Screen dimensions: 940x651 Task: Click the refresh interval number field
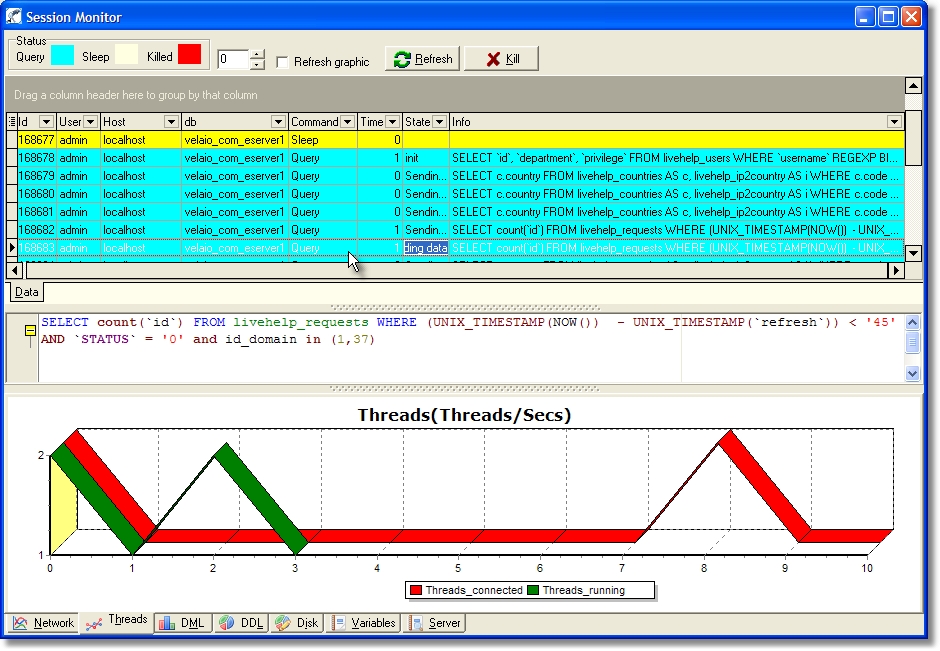[233, 59]
